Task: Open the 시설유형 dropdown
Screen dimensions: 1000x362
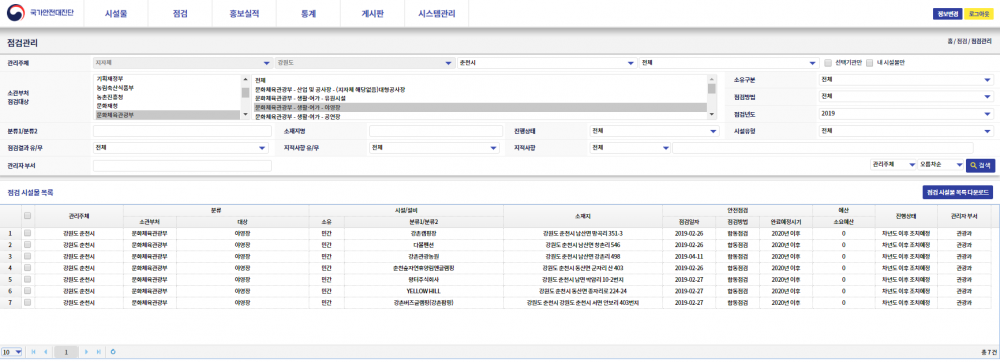Action: (906, 131)
